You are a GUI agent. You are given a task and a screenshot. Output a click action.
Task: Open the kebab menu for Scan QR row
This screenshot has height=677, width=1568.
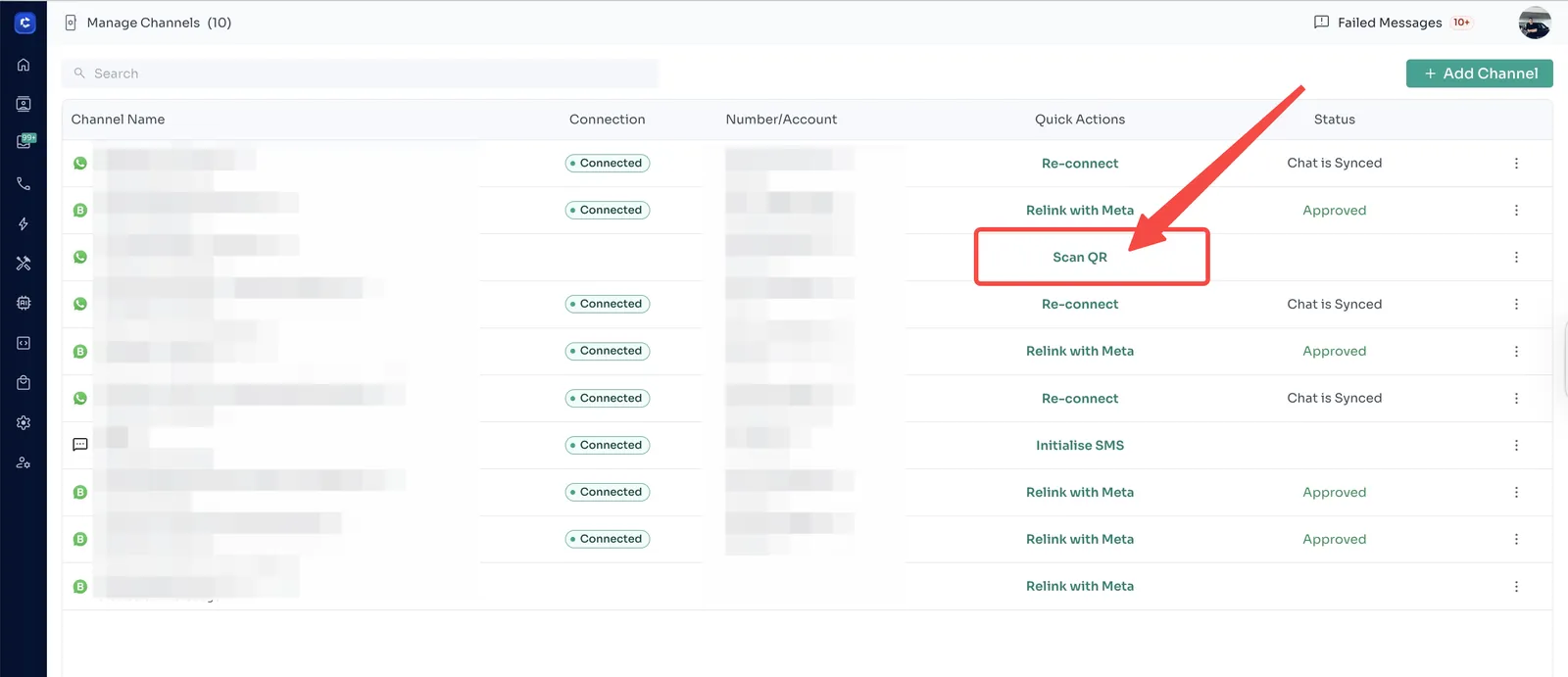(x=1516, y=258)
